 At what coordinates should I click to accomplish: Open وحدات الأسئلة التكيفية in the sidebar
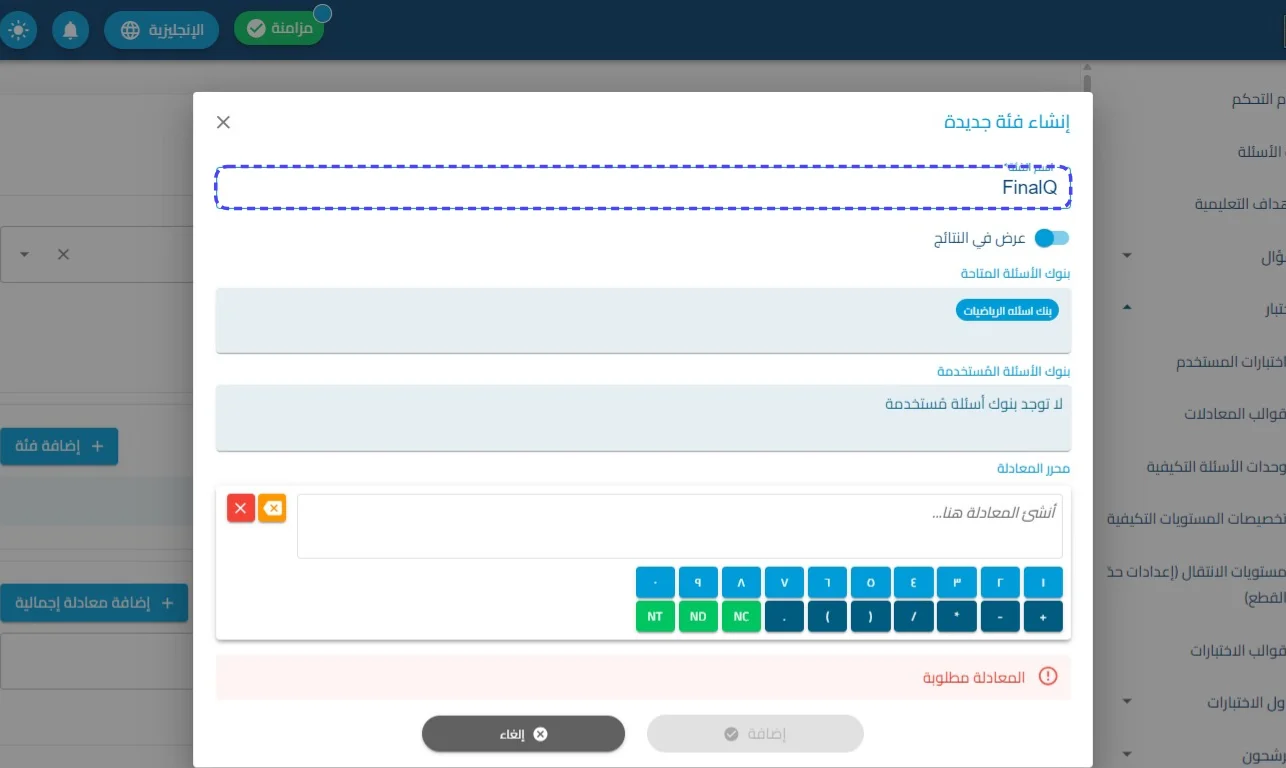[1216, 467]
